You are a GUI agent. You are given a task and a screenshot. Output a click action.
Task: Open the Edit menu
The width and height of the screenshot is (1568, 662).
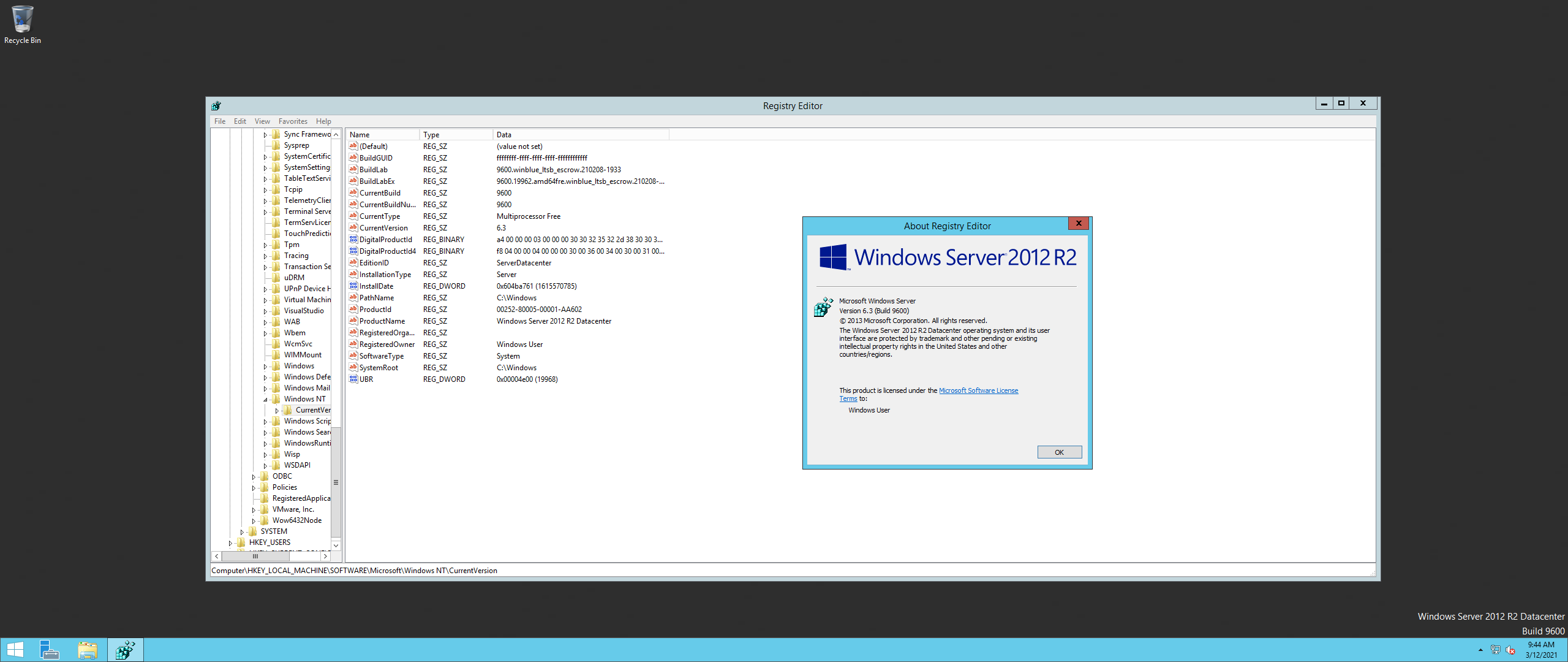pyautogui.click(x=240, y=121)
